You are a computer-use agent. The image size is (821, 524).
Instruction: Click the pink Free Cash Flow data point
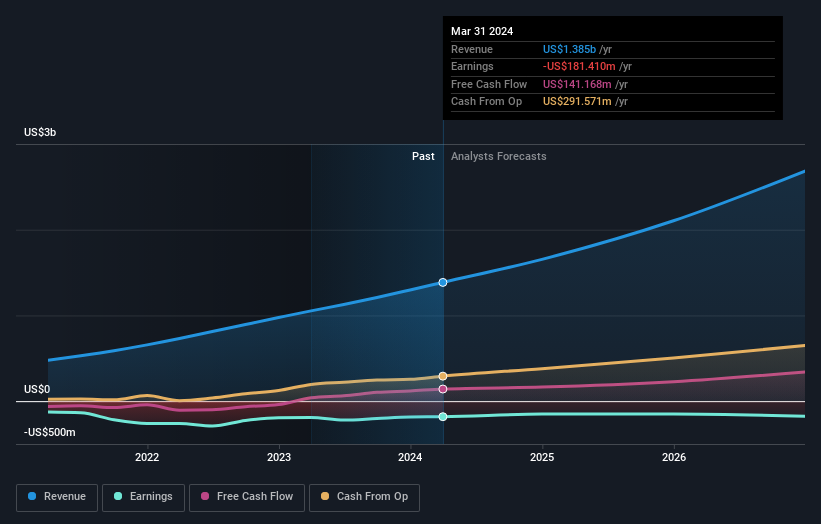443,389
